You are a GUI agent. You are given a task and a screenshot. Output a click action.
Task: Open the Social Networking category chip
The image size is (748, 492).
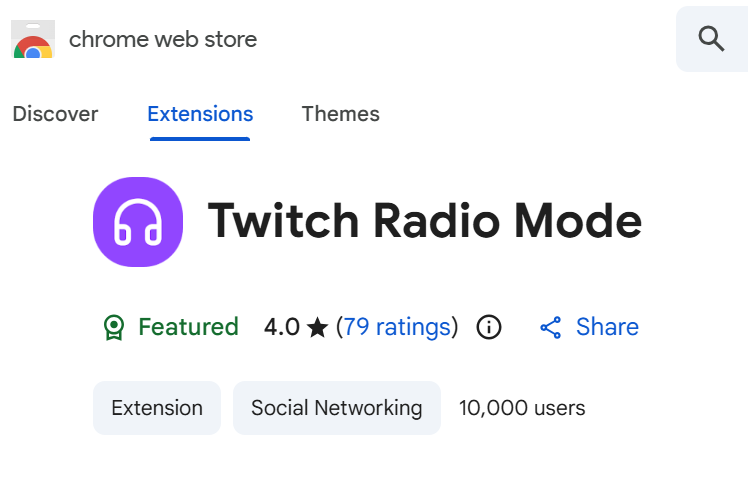tap(336, 408)
